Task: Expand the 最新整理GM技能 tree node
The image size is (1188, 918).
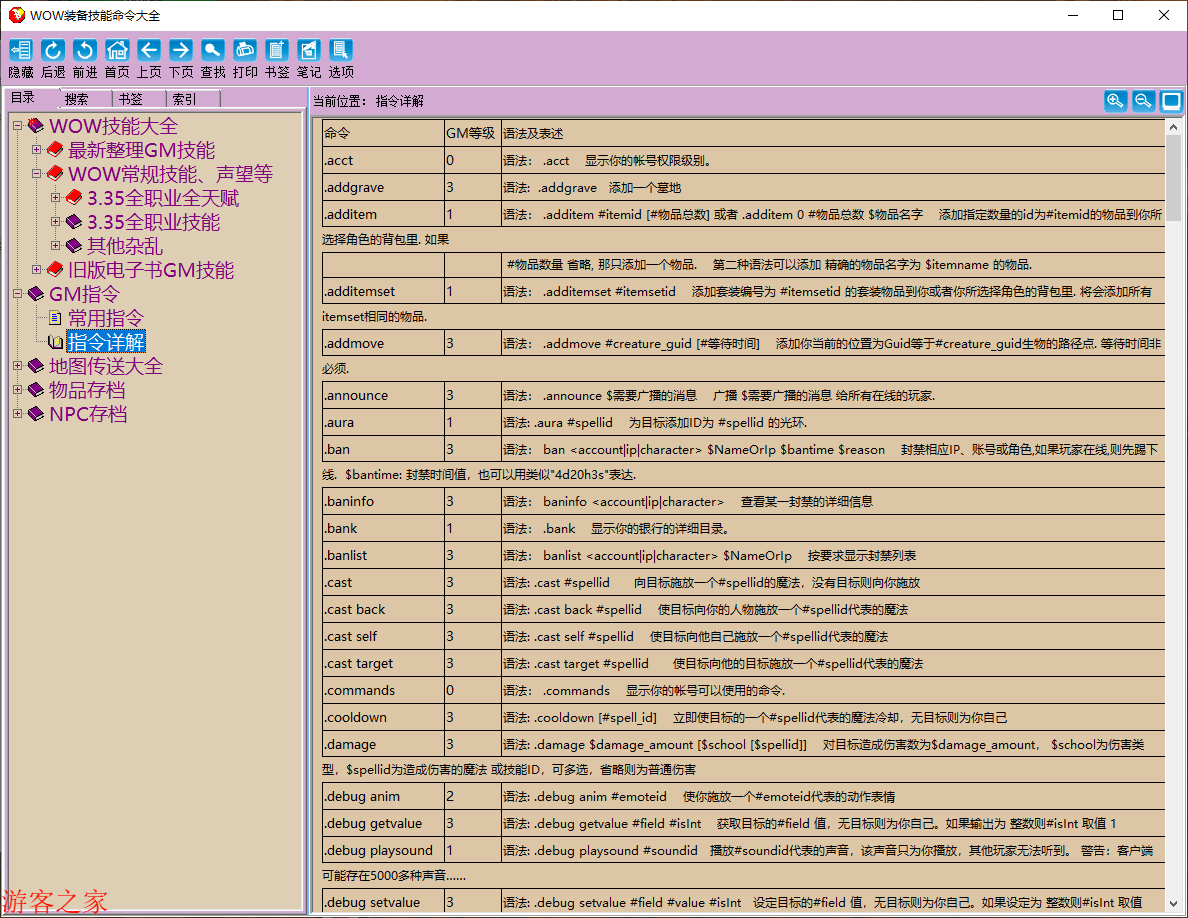Action: point(37,150)
